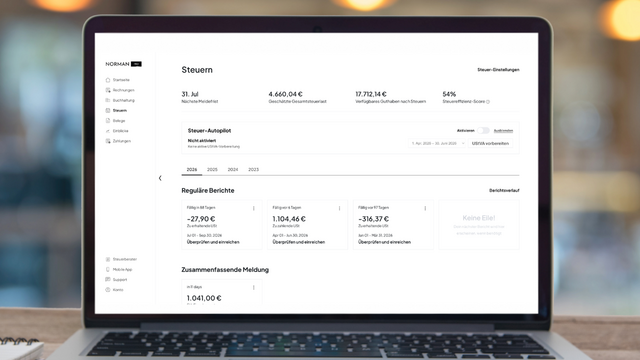Open the reporting period date dropdown

pyautogui.click(x=437, y=143)
